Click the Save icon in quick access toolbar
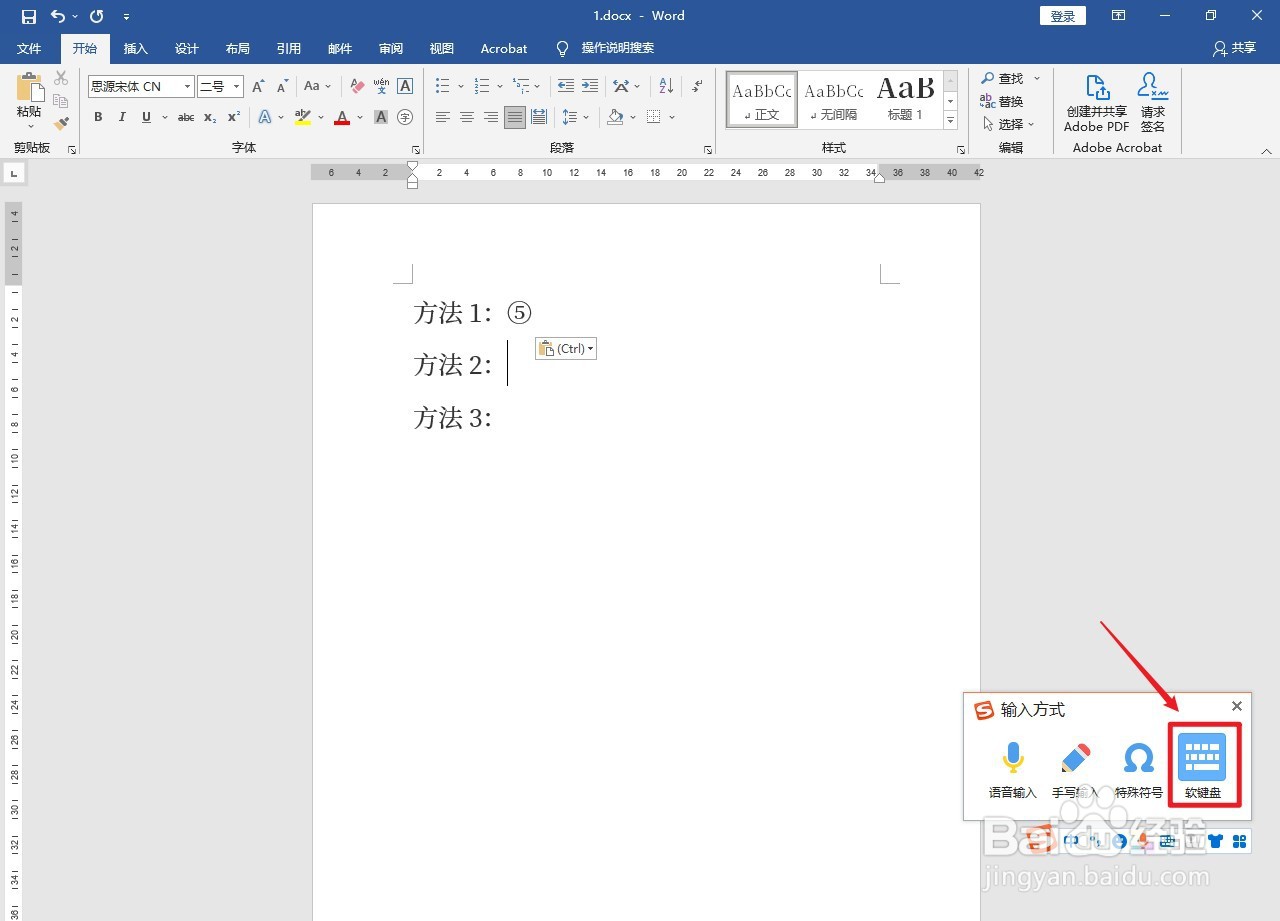Screen dimensions: 1280x921 [x=29, y=16]
